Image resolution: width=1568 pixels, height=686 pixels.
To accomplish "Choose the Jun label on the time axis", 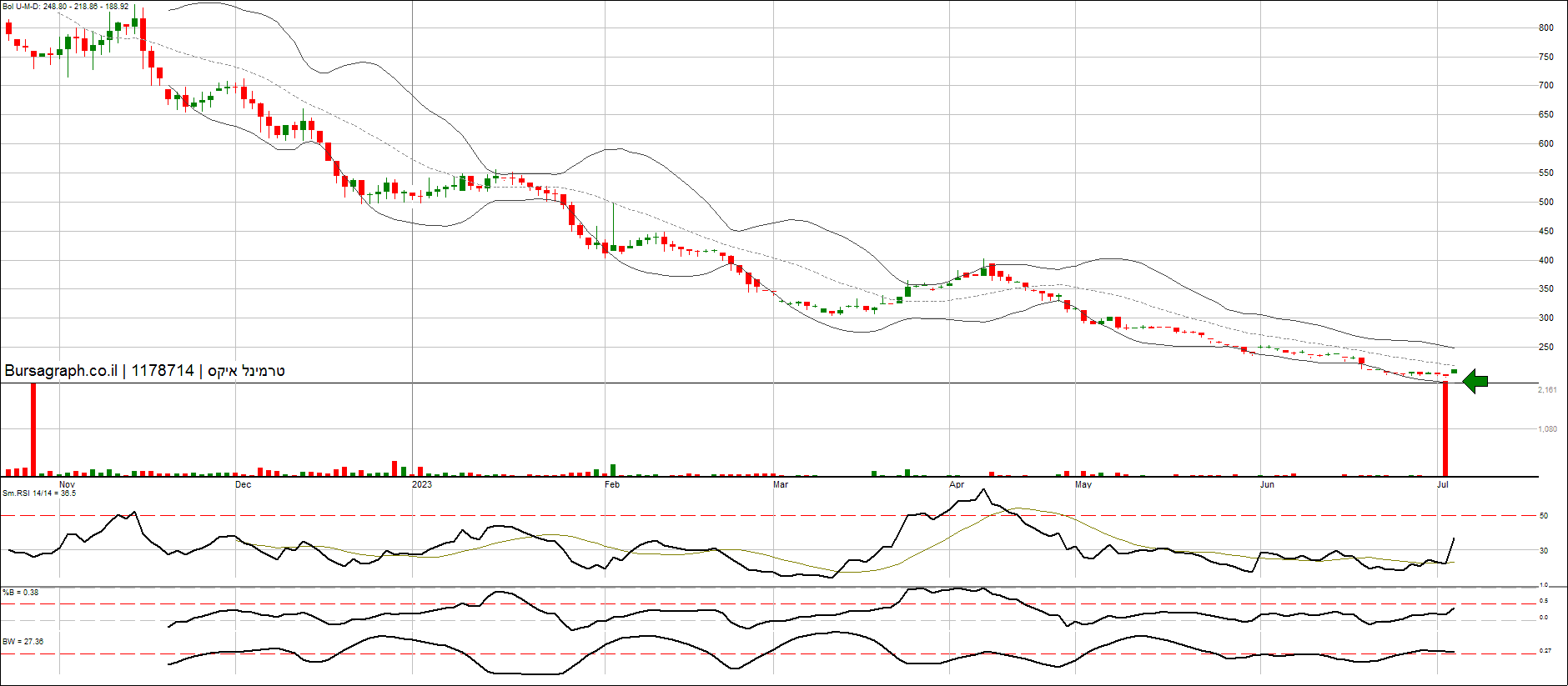I will [x=1267, y=484].
